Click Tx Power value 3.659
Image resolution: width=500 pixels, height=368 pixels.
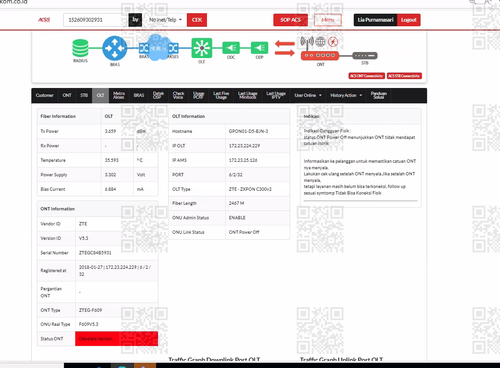[110, 131]
